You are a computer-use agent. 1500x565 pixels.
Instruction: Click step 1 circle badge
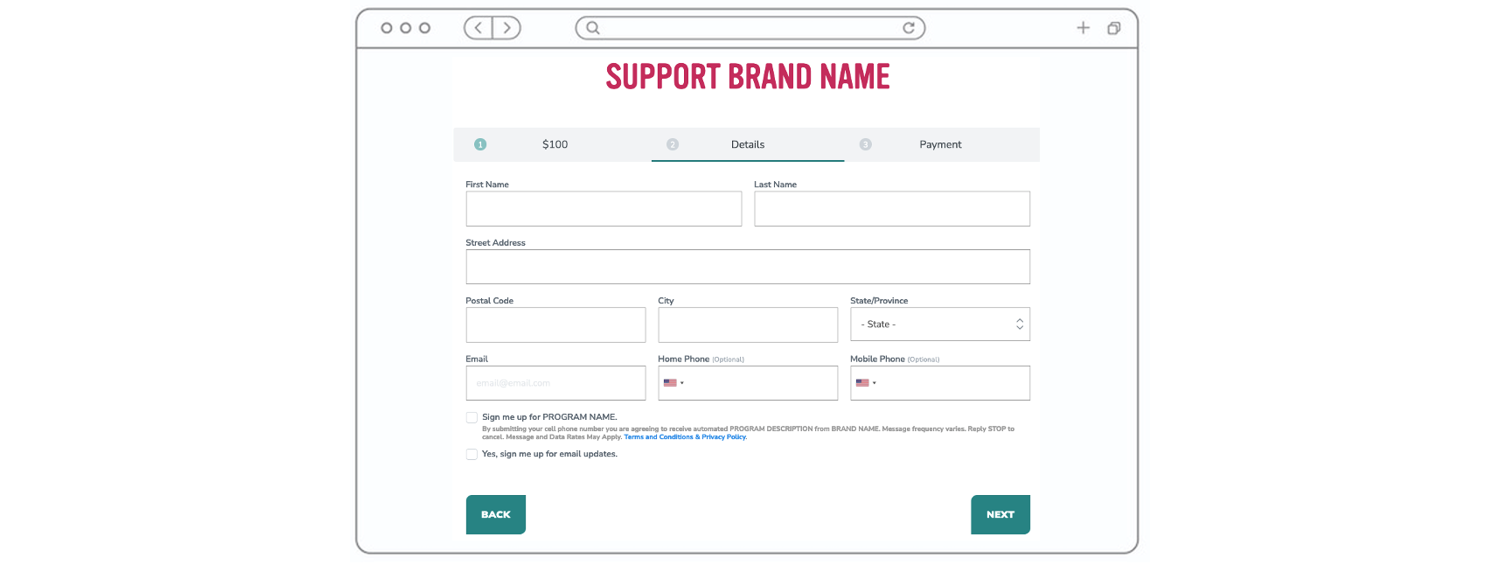[480, 144]
